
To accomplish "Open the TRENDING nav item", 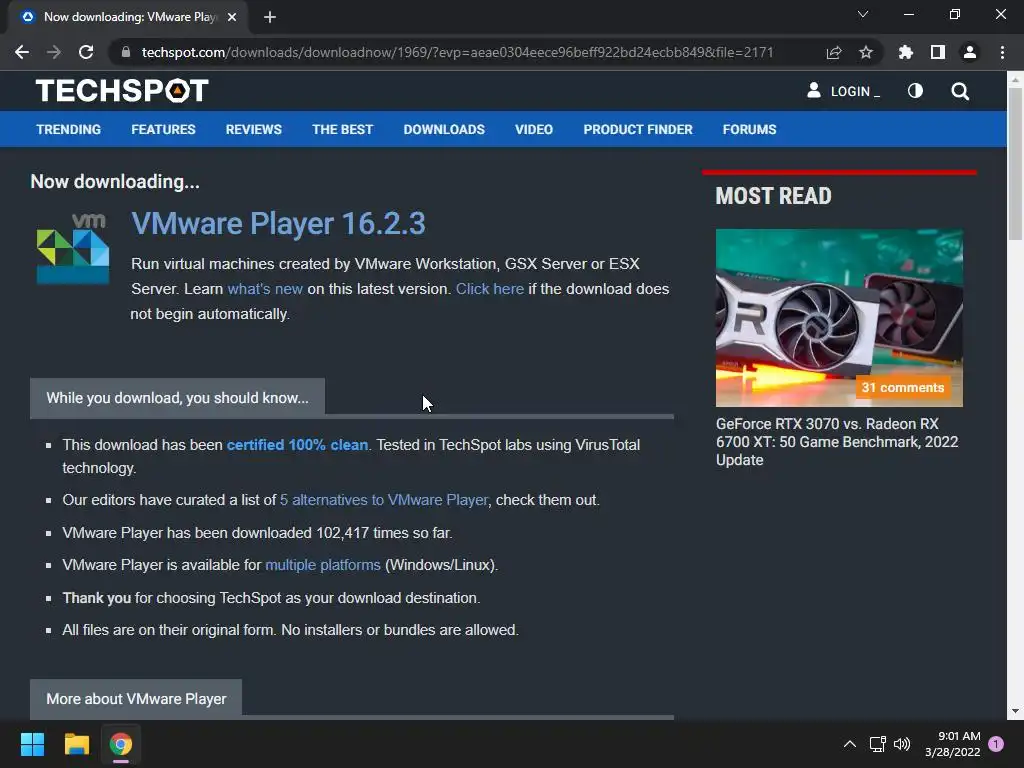I will pos(69,129).
